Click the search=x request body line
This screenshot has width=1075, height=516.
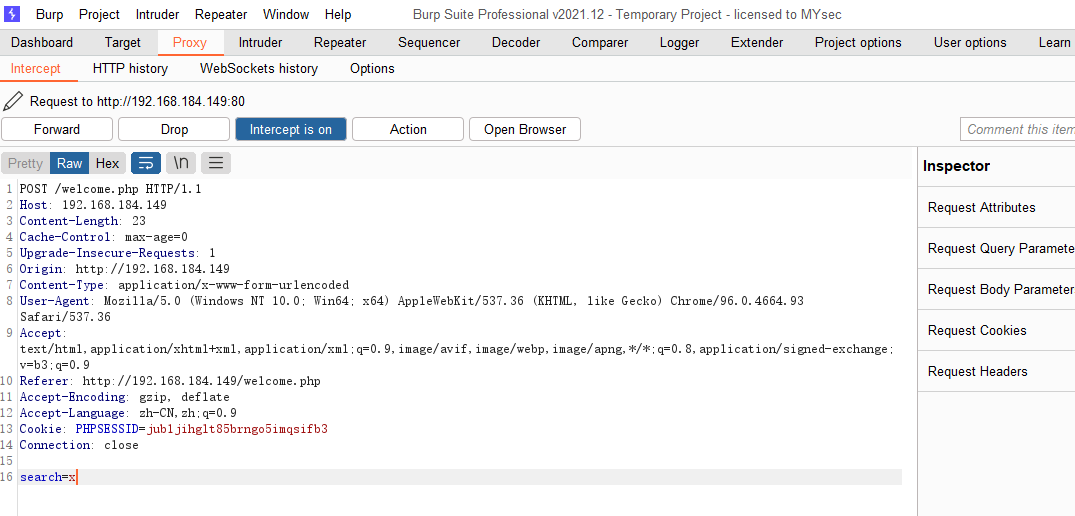pos(48,477)
